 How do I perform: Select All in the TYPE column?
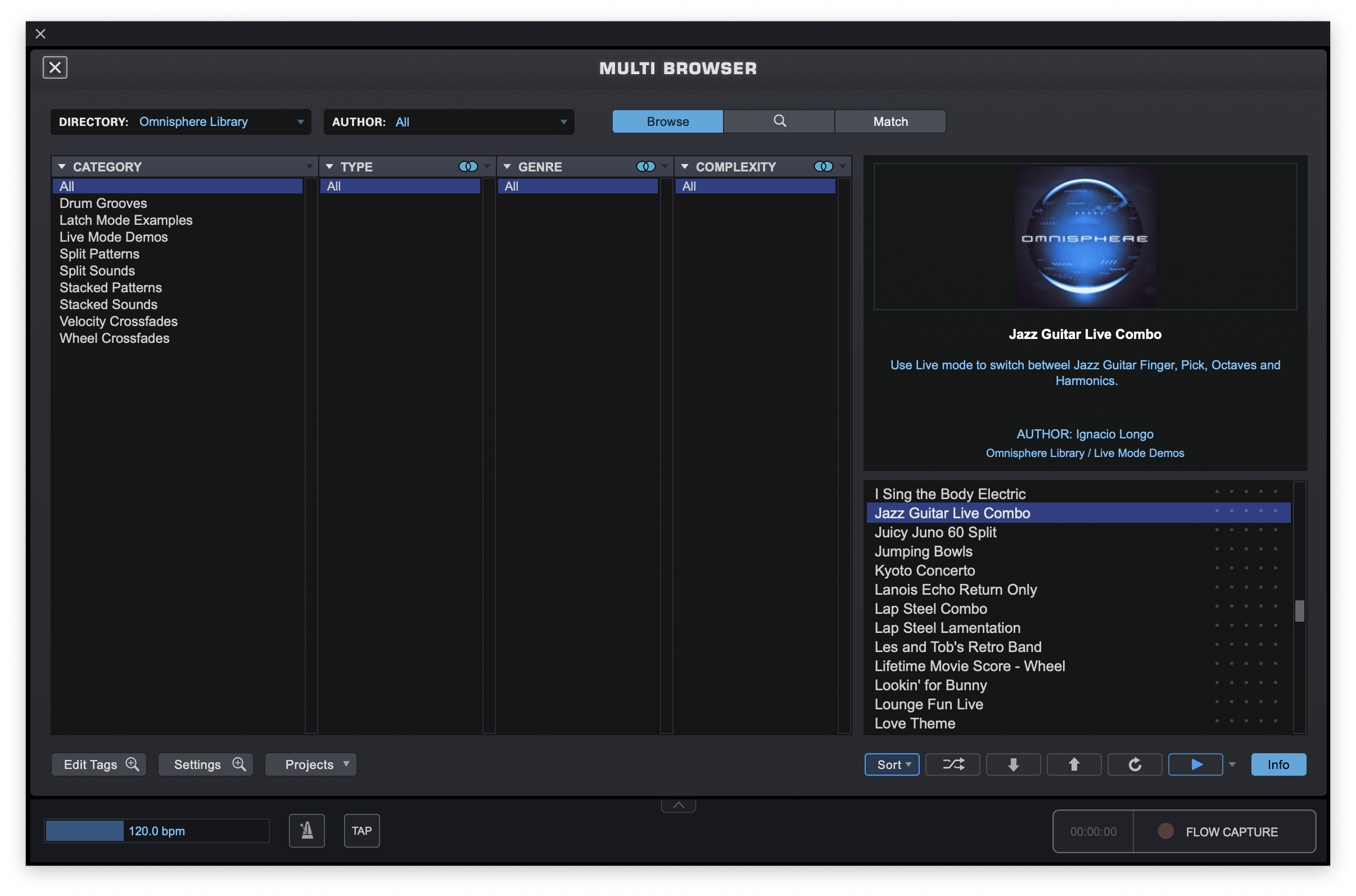pos(399,185)
